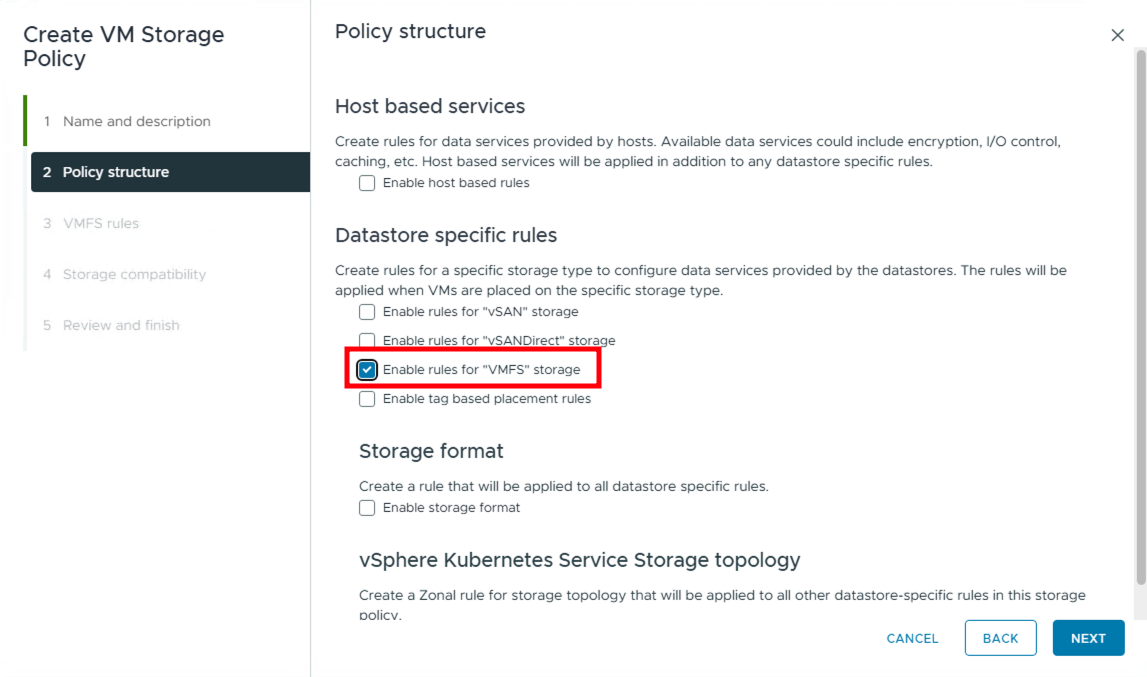Close the Create VM Storage Policy wizard
Viewport: 1147px width, 677px height.
(x=1118, y=36)
